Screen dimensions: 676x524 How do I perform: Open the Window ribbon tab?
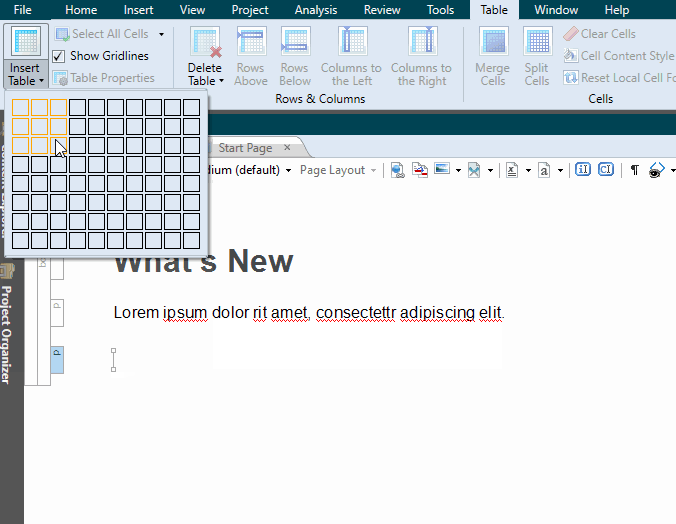556,9
